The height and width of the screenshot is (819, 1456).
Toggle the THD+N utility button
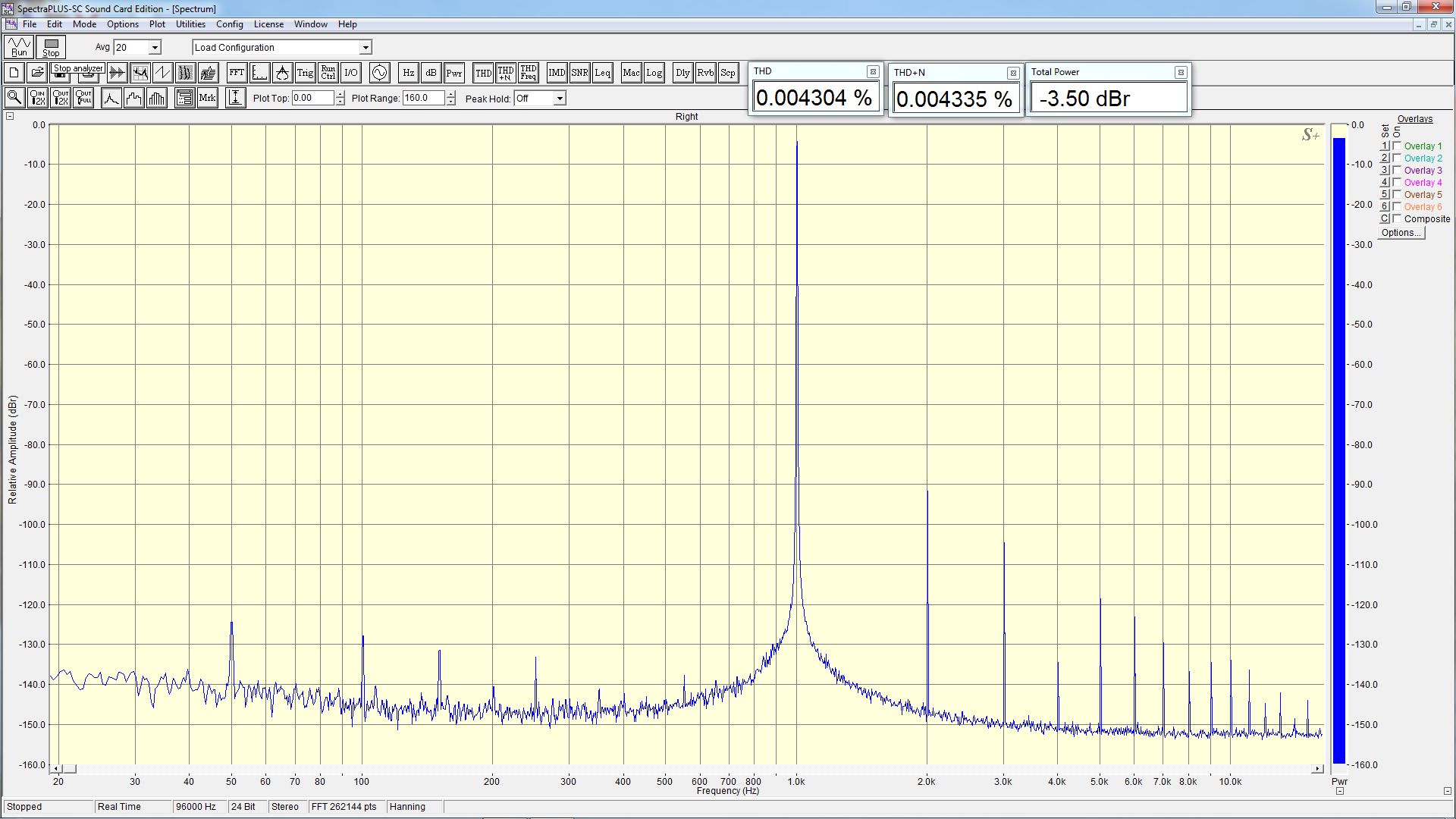pos(505,73)
